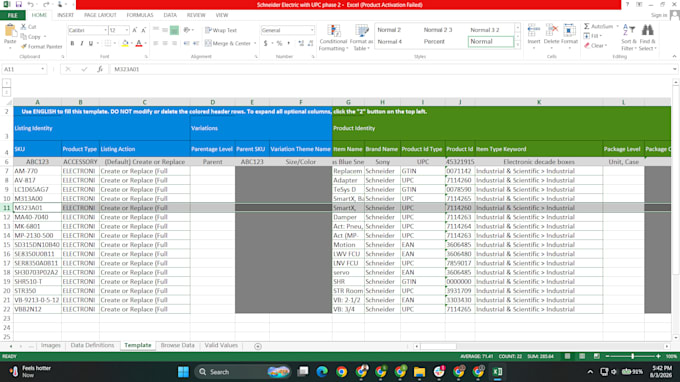
Task: Open the Valid Values sheet tab
Action: click(221, 346)
